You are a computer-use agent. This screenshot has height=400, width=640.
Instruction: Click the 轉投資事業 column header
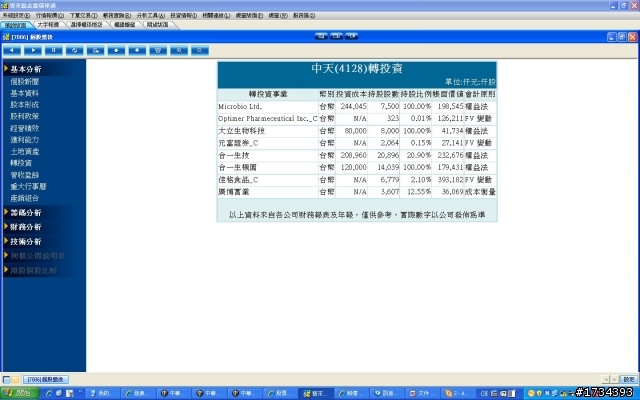tap(268, 94)
